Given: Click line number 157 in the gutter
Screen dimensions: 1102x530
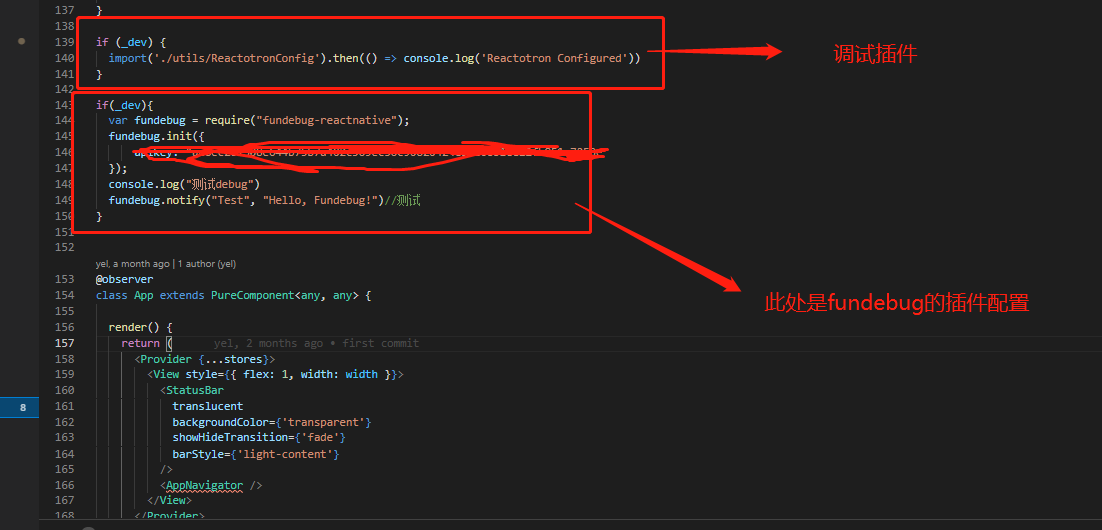Looking at the screenshot, I should (x=64, y=343).
